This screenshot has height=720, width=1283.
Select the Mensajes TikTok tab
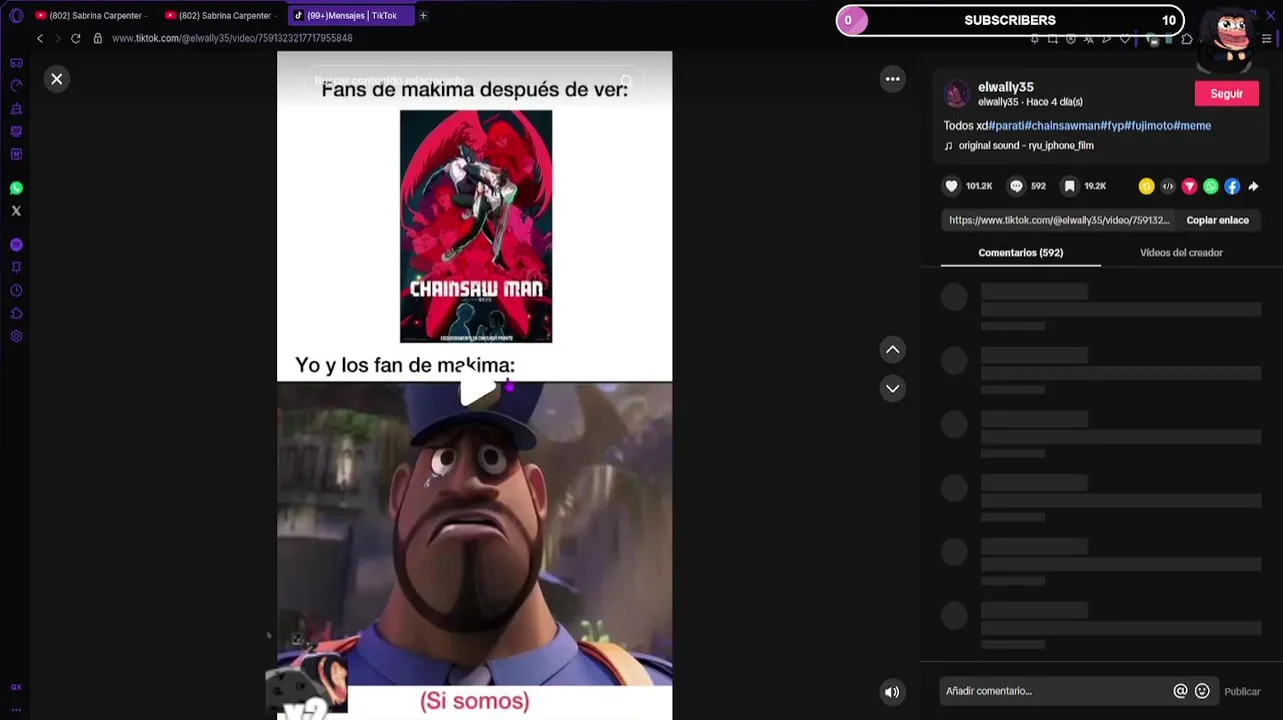[351, 15]
